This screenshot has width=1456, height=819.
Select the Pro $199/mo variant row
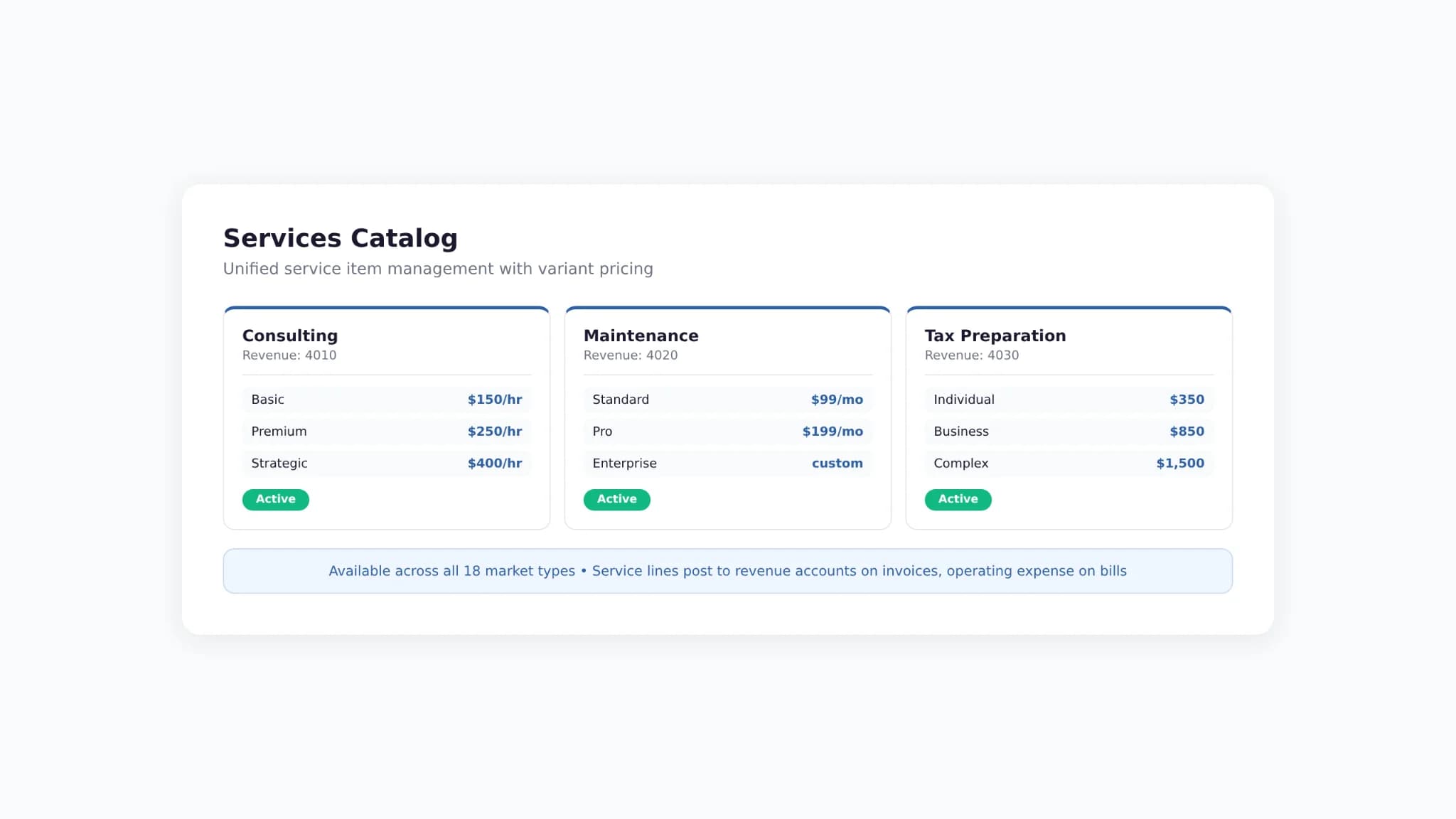(x=728, y=432)
